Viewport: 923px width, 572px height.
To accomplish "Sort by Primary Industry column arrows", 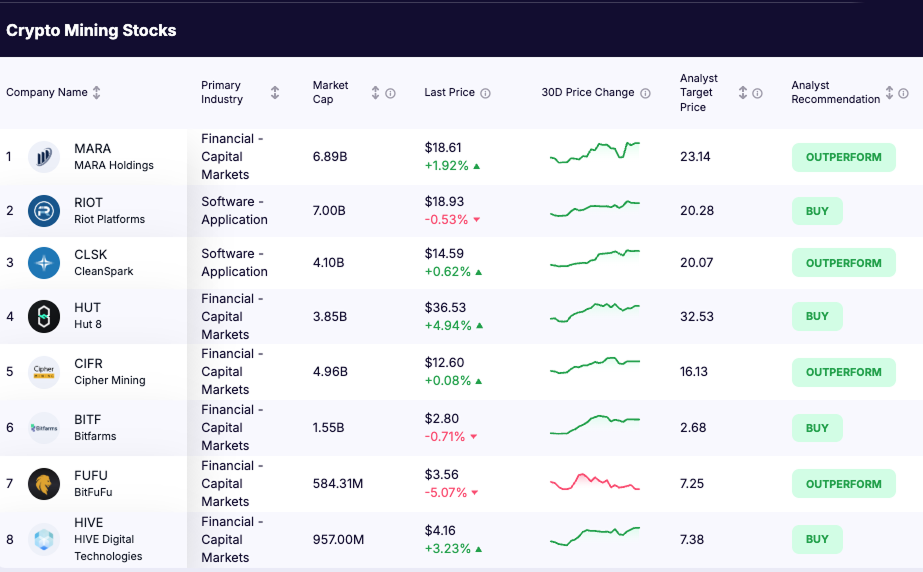I will click(x=275, y=93).
